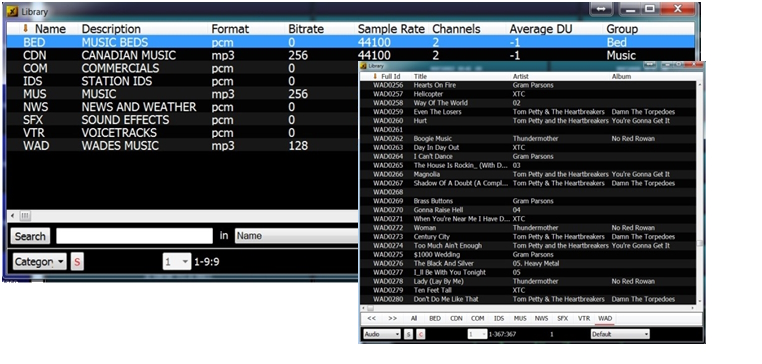Select track WAD0280 Don't Do Me Like That
The height and width of the screenshot is (364, 762).
pos(528,299)
